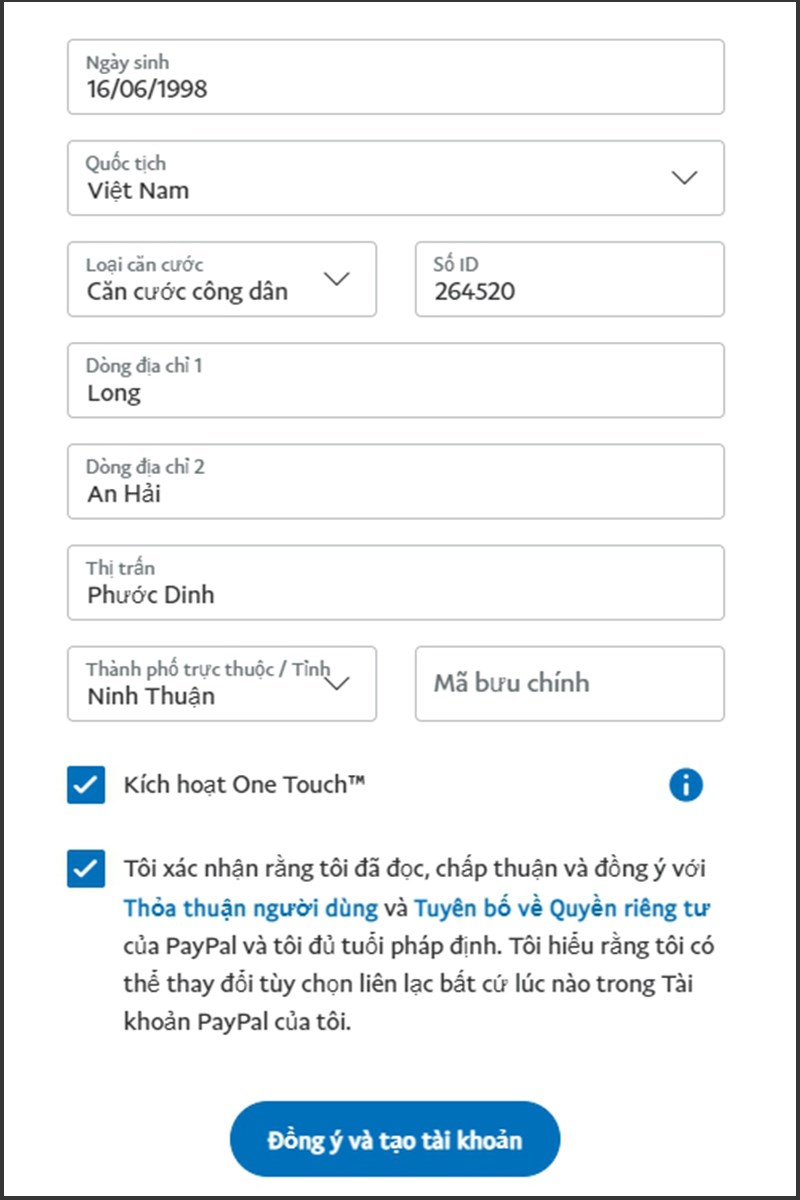Select Việt Nam in the nationality field
Screen dimensions: 800x1200
[140, 190]
